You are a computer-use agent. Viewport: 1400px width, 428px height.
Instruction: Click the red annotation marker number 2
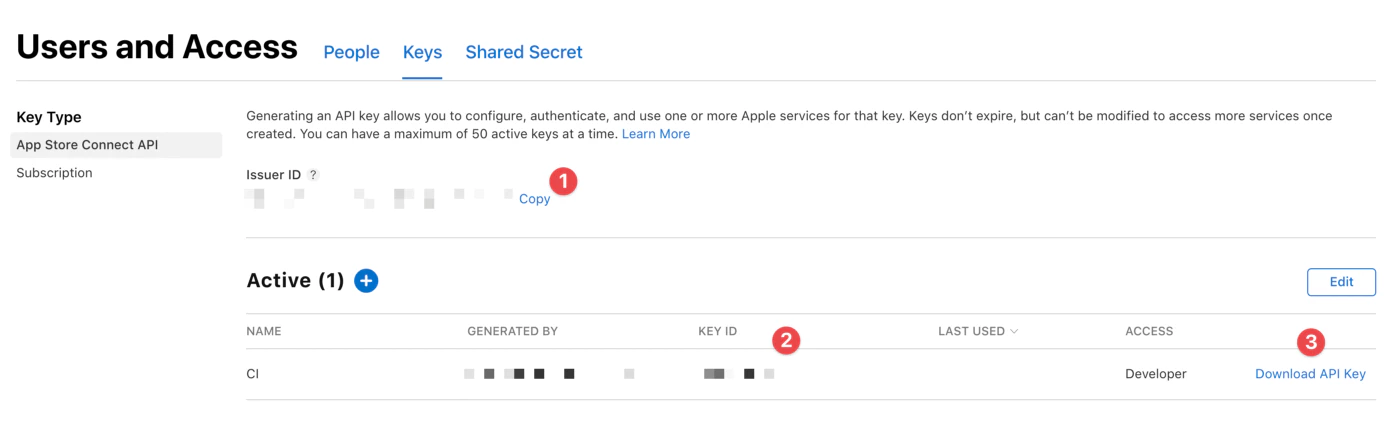click(x=786, y=340)
